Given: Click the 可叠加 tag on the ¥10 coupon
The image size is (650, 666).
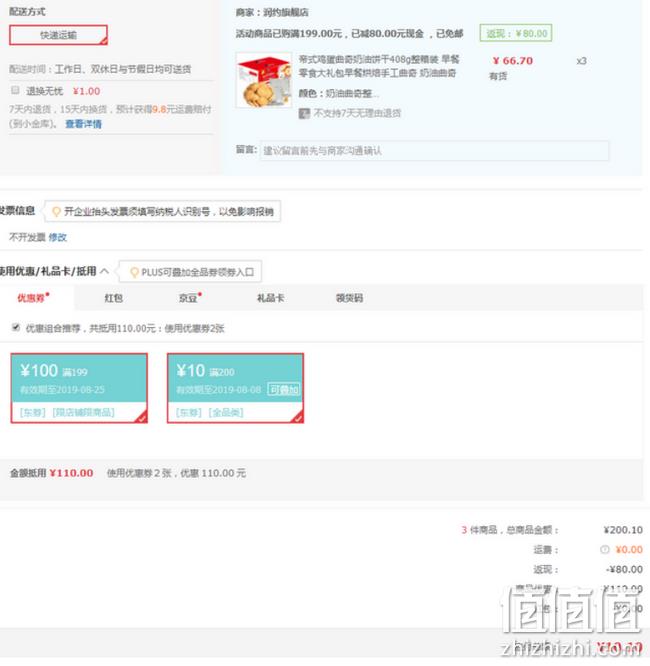Looking at the screenshot, I should pos(284,389).
